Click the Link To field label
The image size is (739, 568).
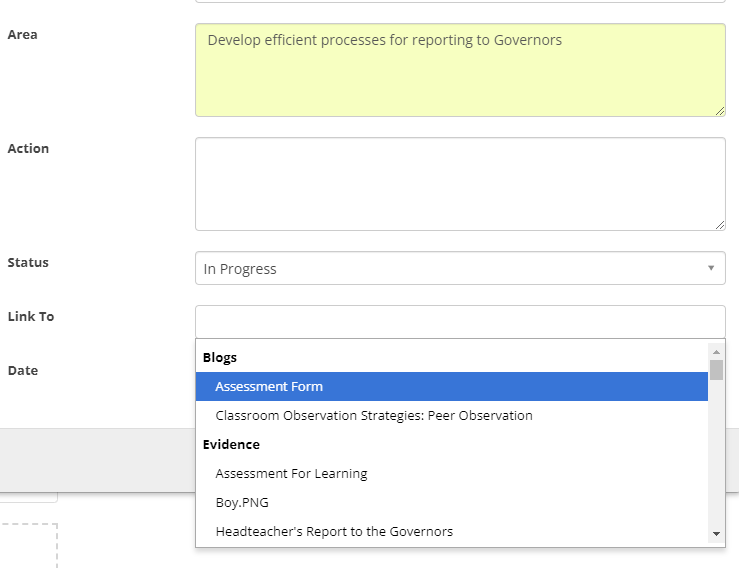(x=31, y=316)
